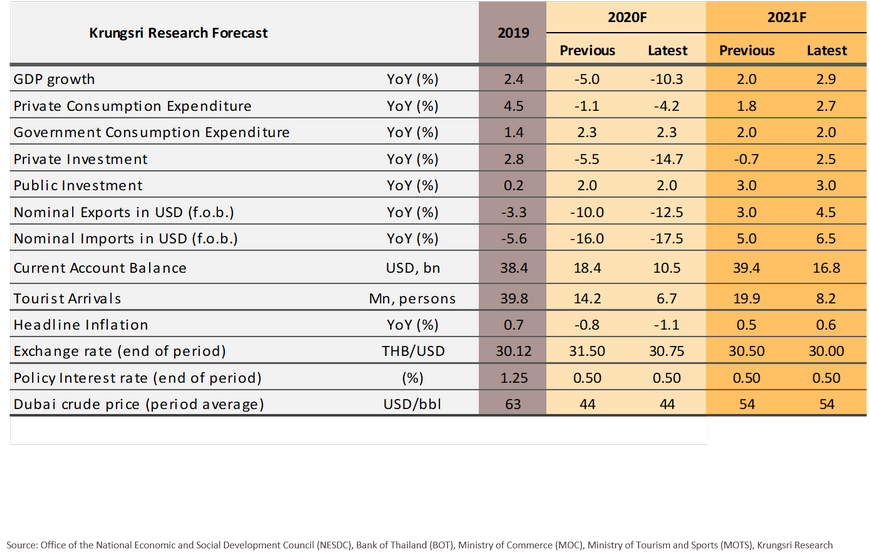Select Tourist Arrivals 2020F latest 6.7
870x558 pixels.
666,298
